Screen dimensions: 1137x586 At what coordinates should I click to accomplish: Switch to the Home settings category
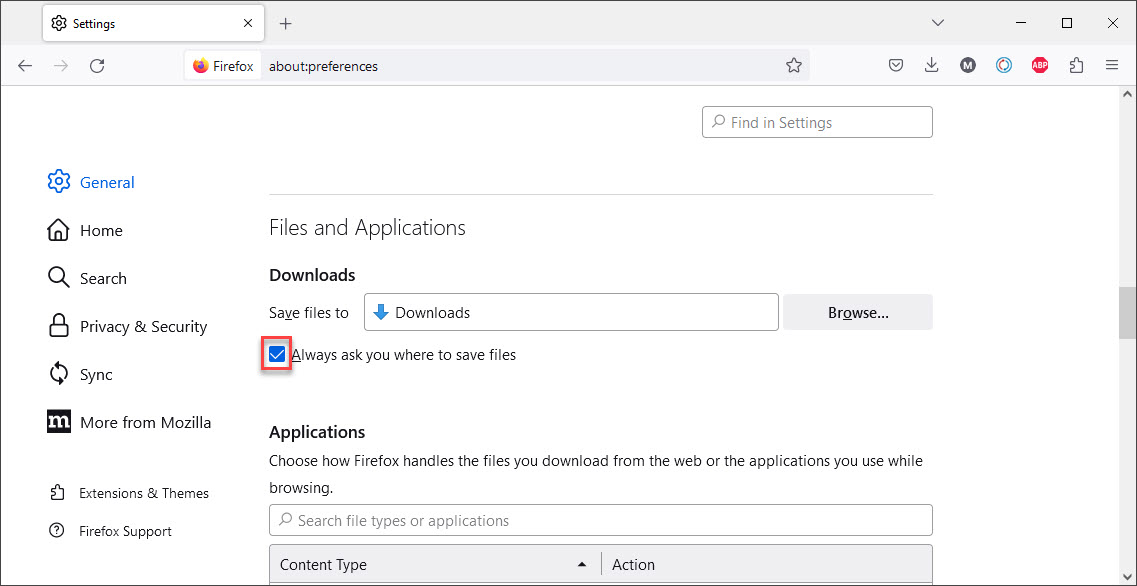pos(101,231)
